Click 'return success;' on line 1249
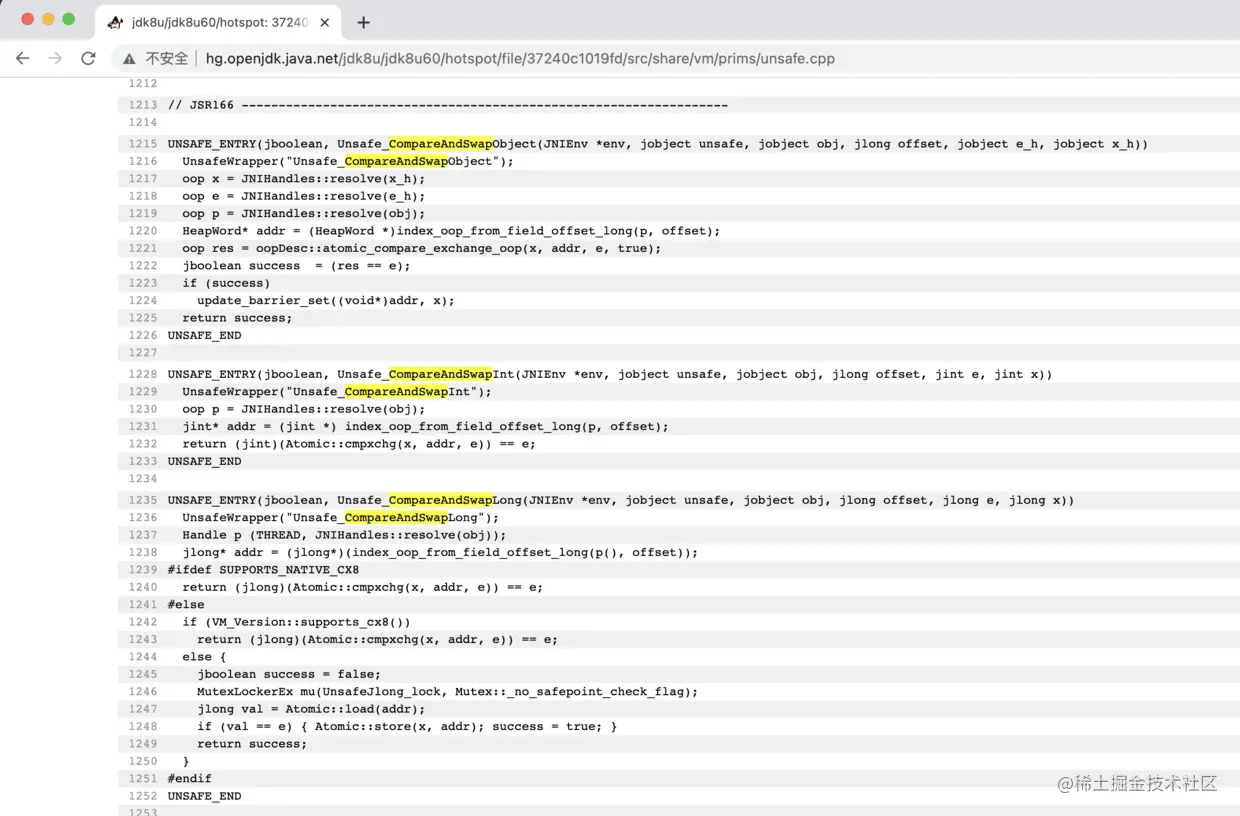This screenshot has width=1240, height=816. [x=252, y=744]
